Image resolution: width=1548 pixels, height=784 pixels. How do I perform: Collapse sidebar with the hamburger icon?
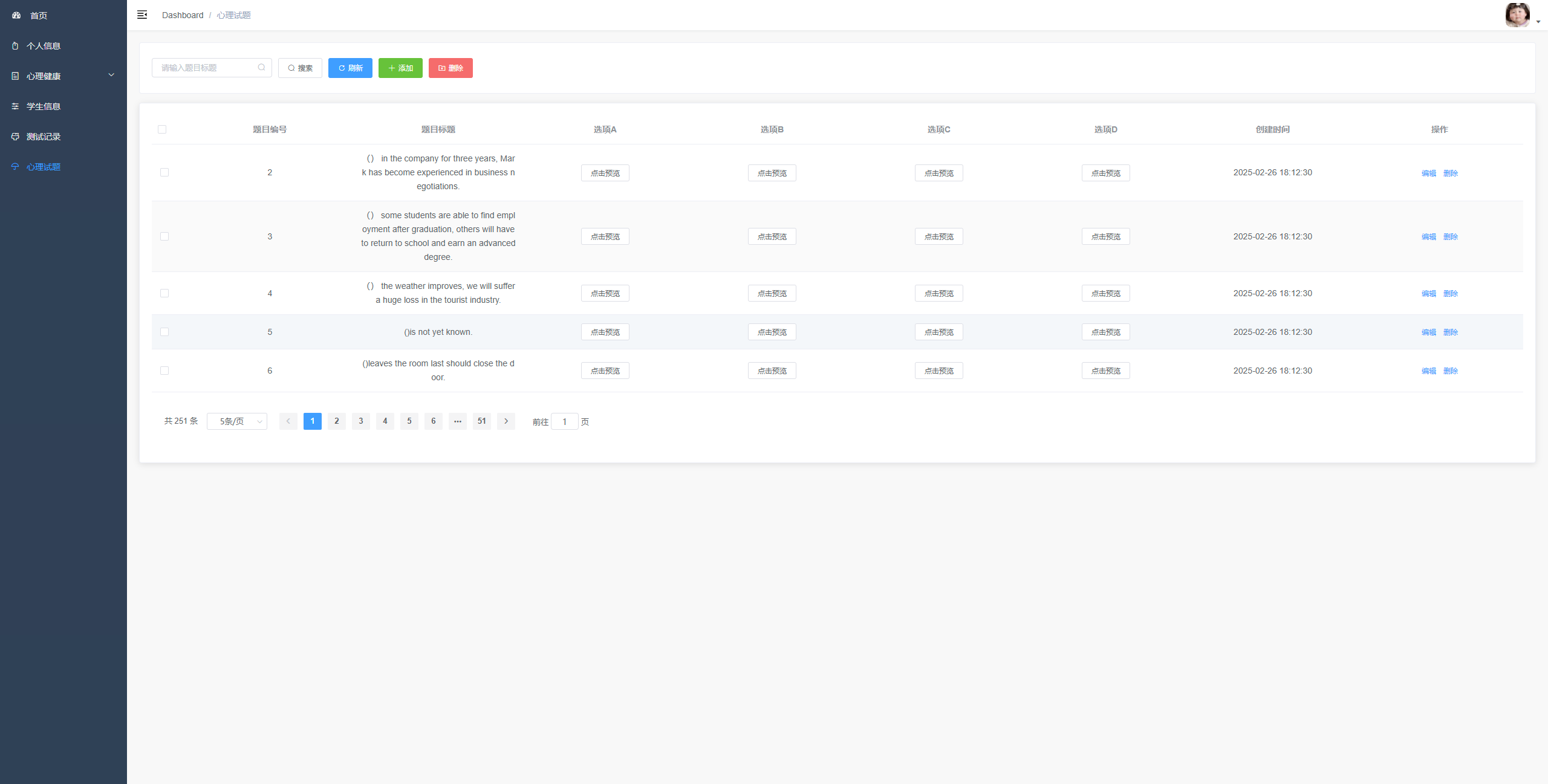(x=142, y=15)
